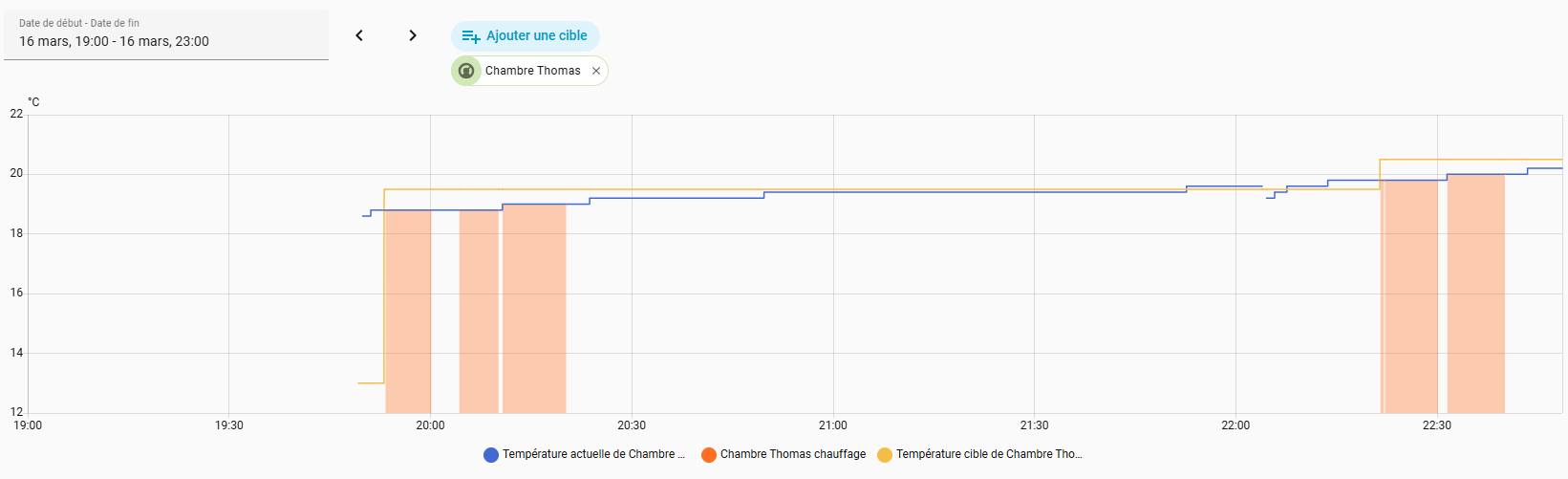Click the blue Température actuelle legend dot
Screen dimensions: 1568x479
click(x=491, y=455)
